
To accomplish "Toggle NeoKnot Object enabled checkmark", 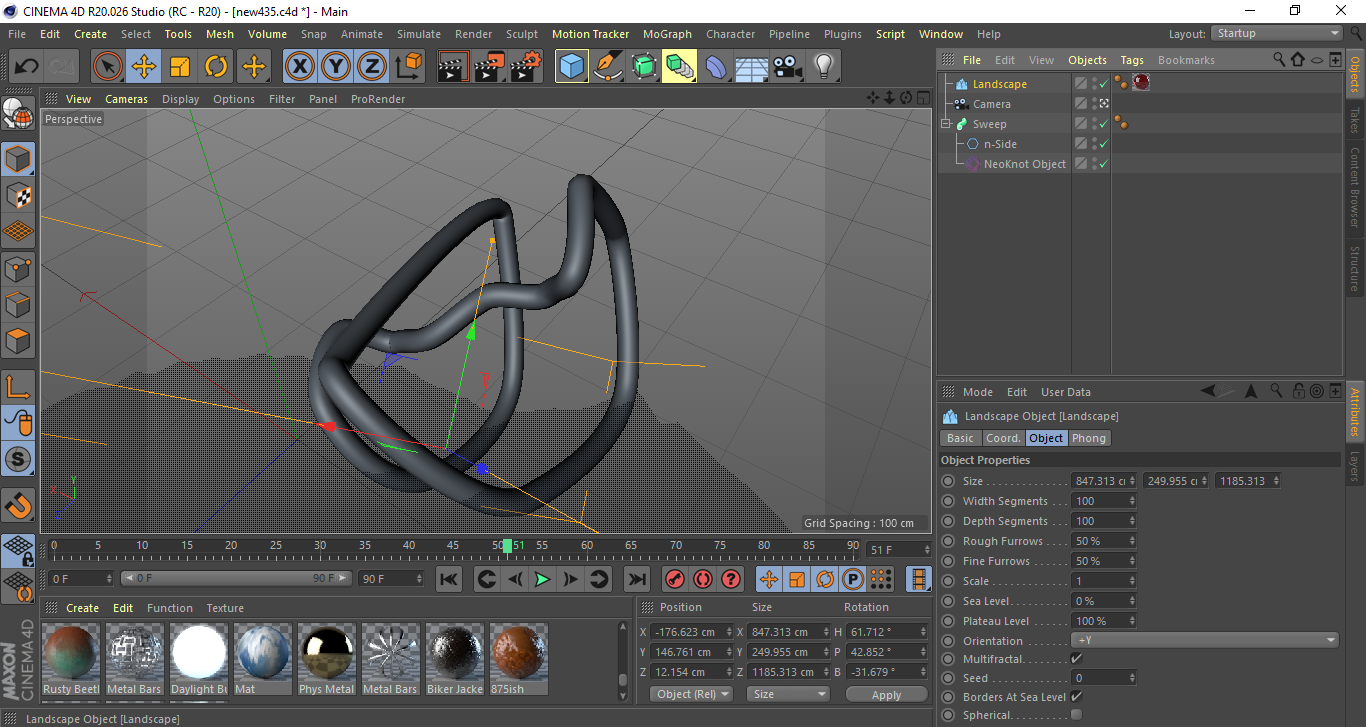I will (1104, 164).
